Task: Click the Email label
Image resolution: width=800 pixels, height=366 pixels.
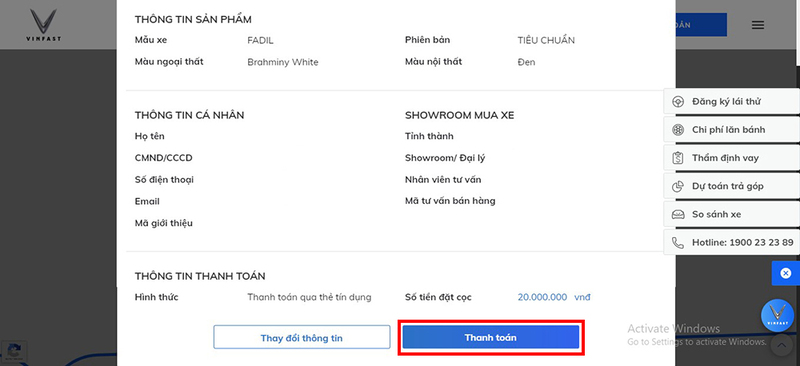Action: (147, 201)
